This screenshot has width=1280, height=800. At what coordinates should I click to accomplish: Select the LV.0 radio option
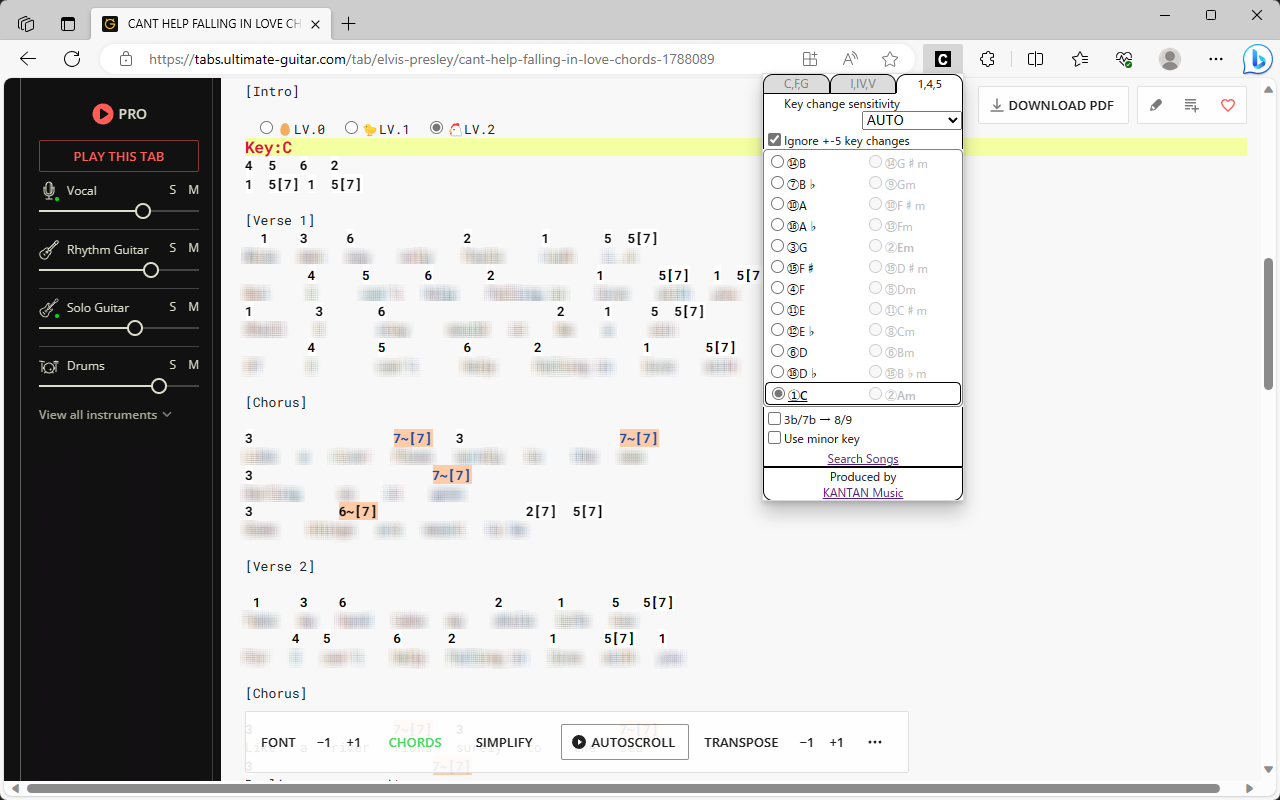[266, 128]
